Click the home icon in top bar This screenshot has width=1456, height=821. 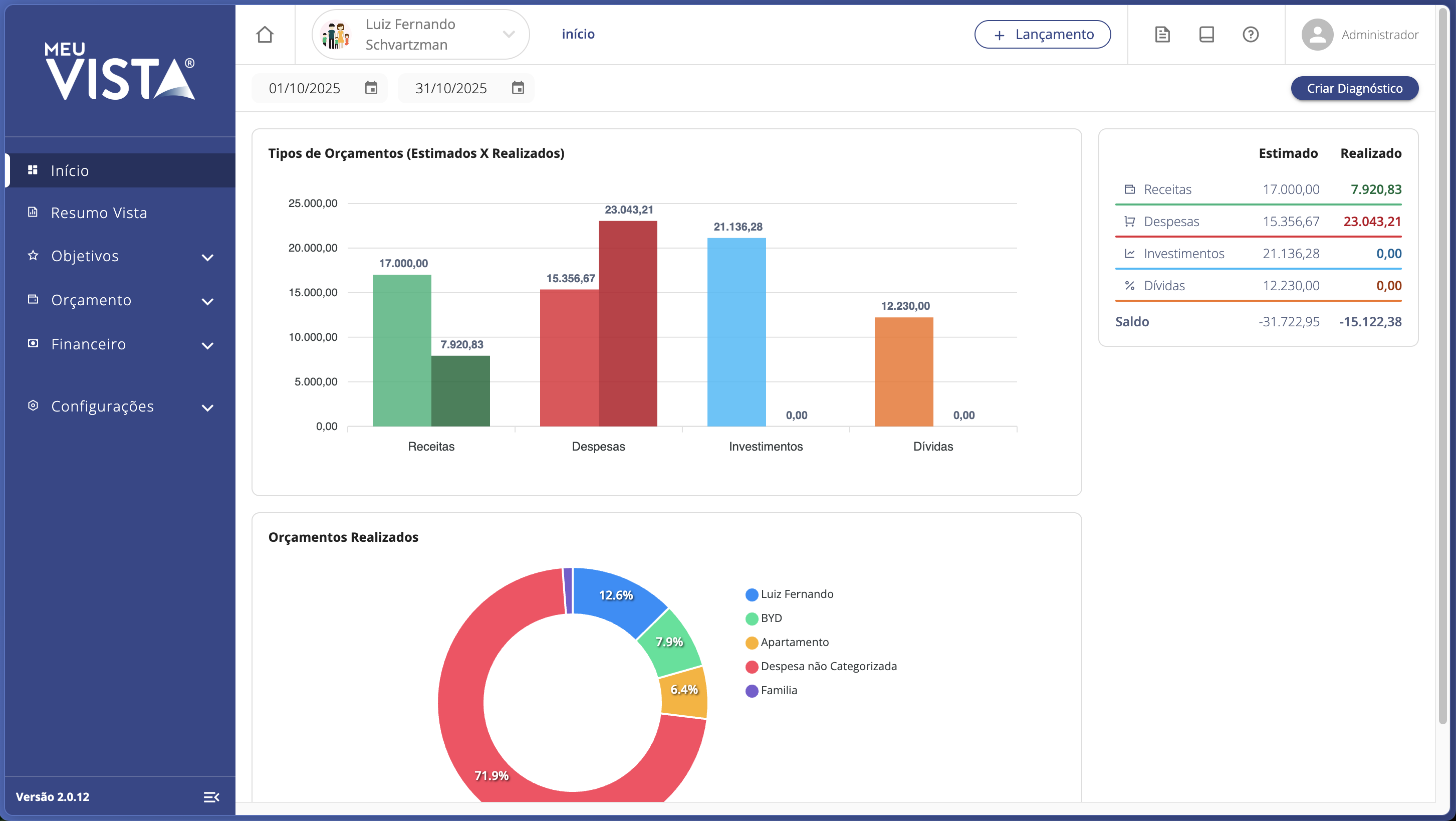pyautogui.click(x=265, y=35)
